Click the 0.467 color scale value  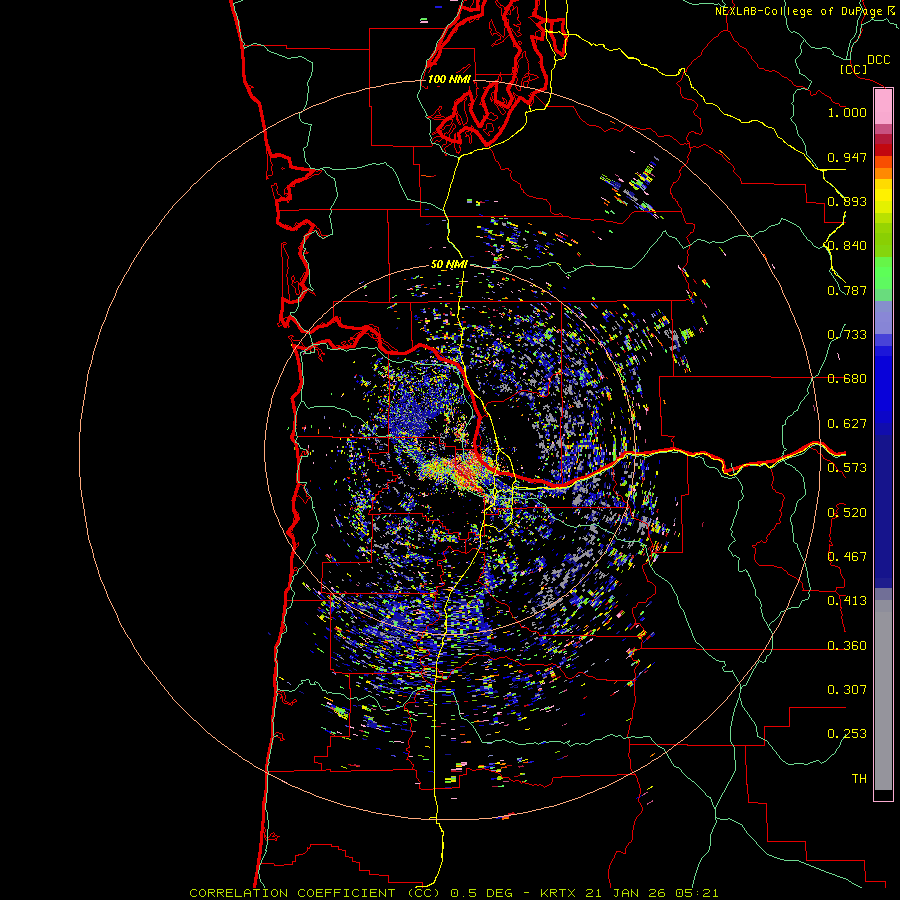click(x=847, y=557)
